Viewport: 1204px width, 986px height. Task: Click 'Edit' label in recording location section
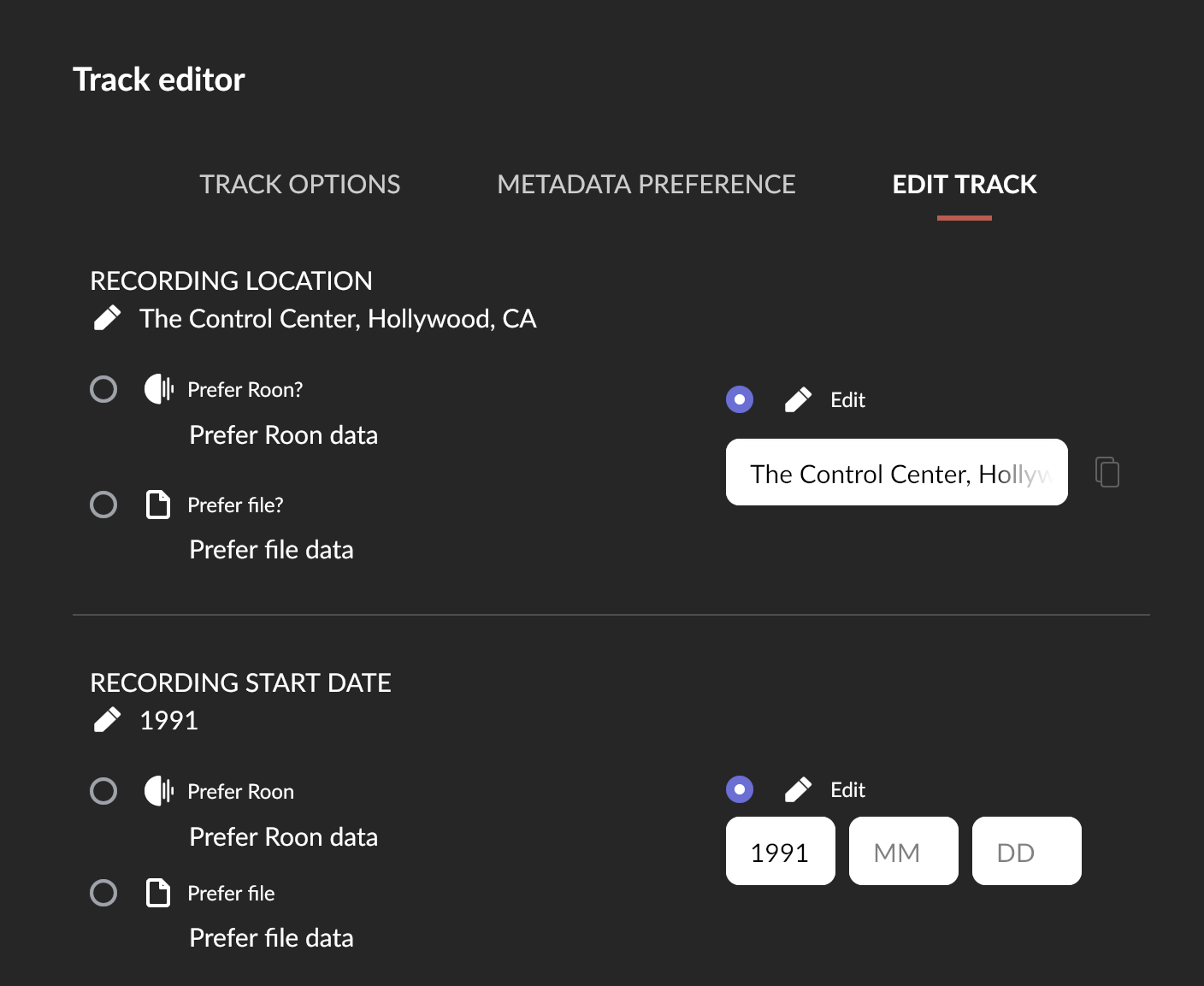(x=848, y=400)
